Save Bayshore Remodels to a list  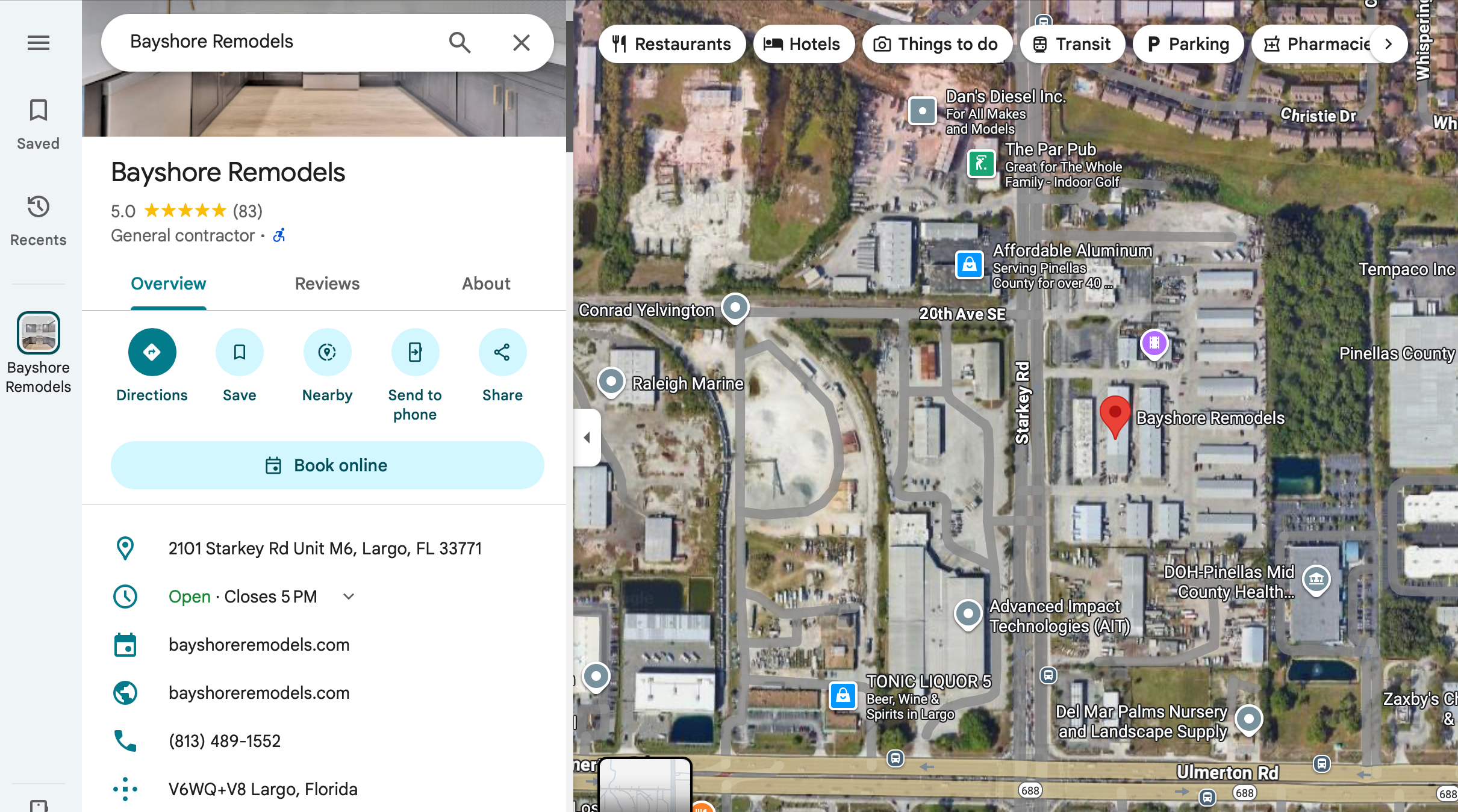pyautogui.click(x=239, y=352)
